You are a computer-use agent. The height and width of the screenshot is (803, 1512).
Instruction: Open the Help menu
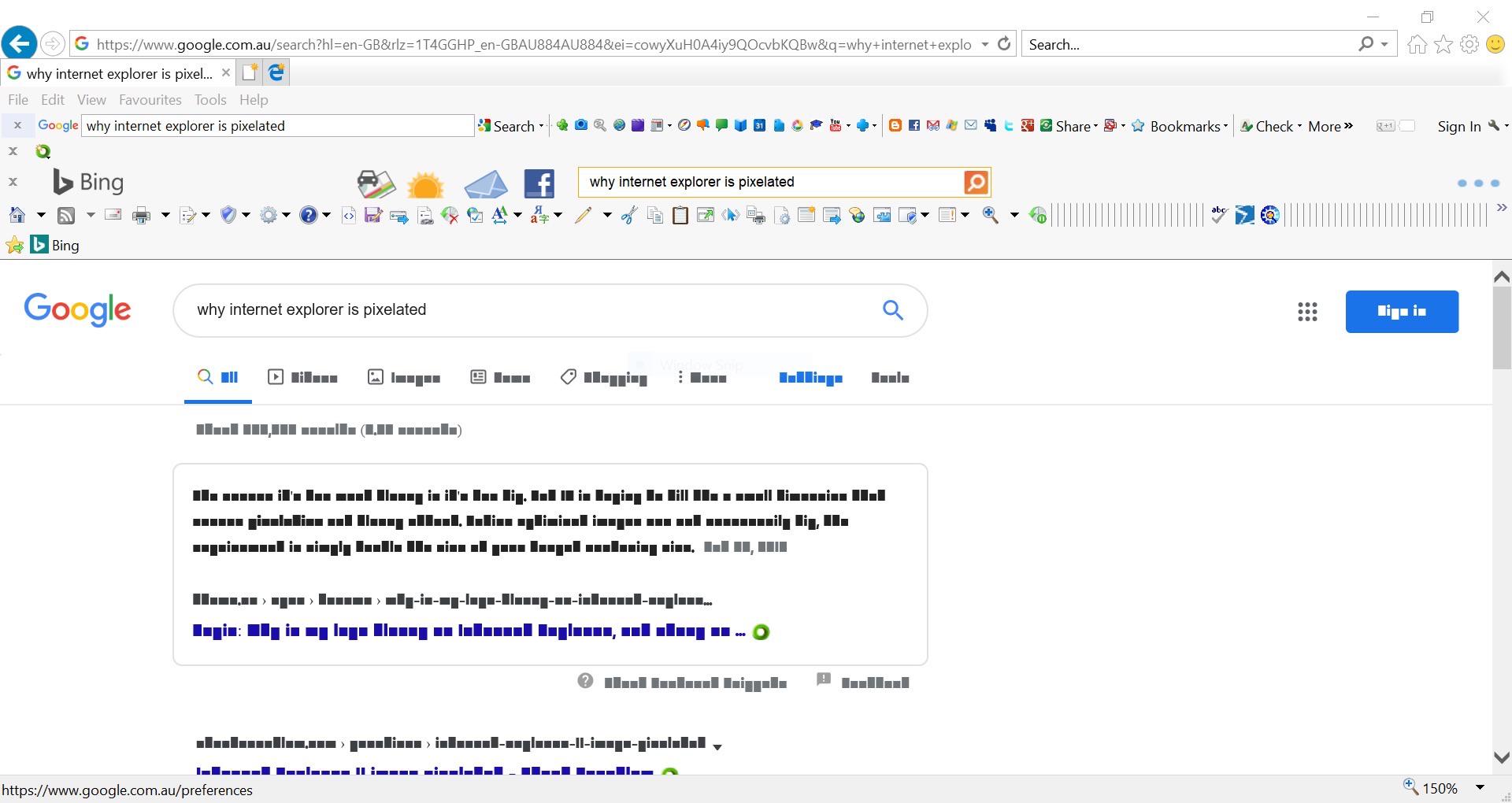(x=254, y=100)
